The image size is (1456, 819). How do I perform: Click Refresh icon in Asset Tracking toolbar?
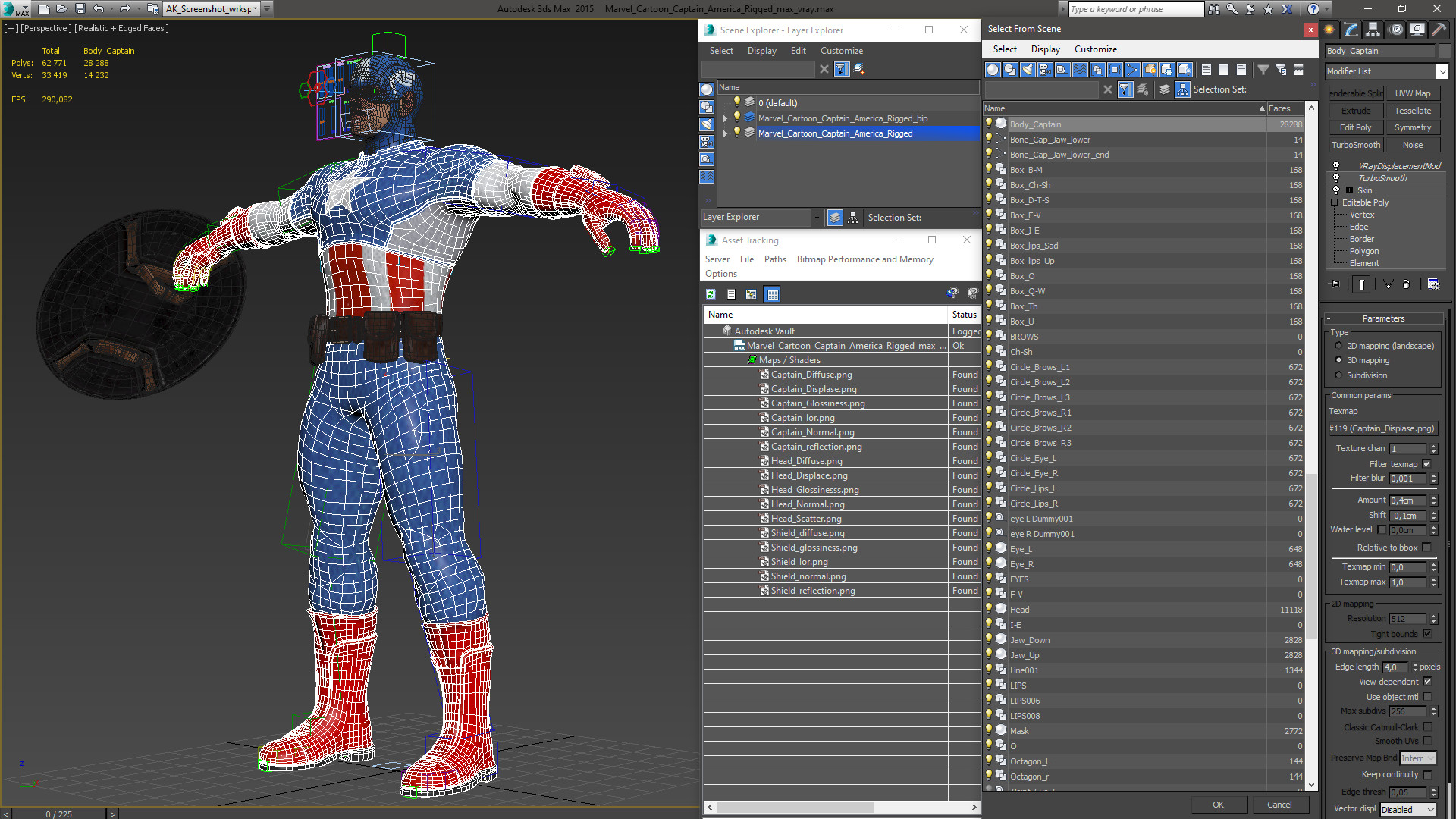pos(711,294)
